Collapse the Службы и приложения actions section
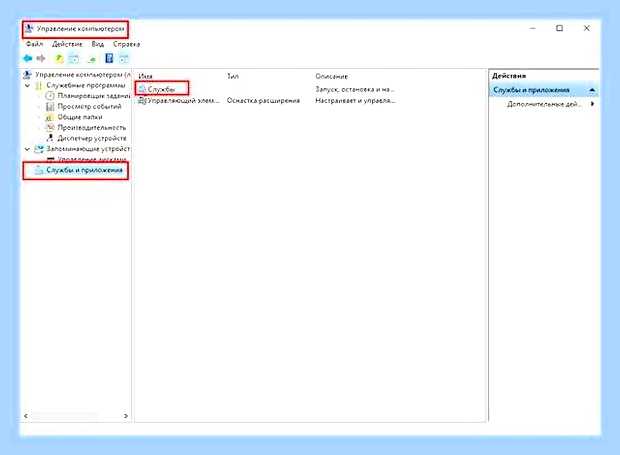 (x=592, y=90)
